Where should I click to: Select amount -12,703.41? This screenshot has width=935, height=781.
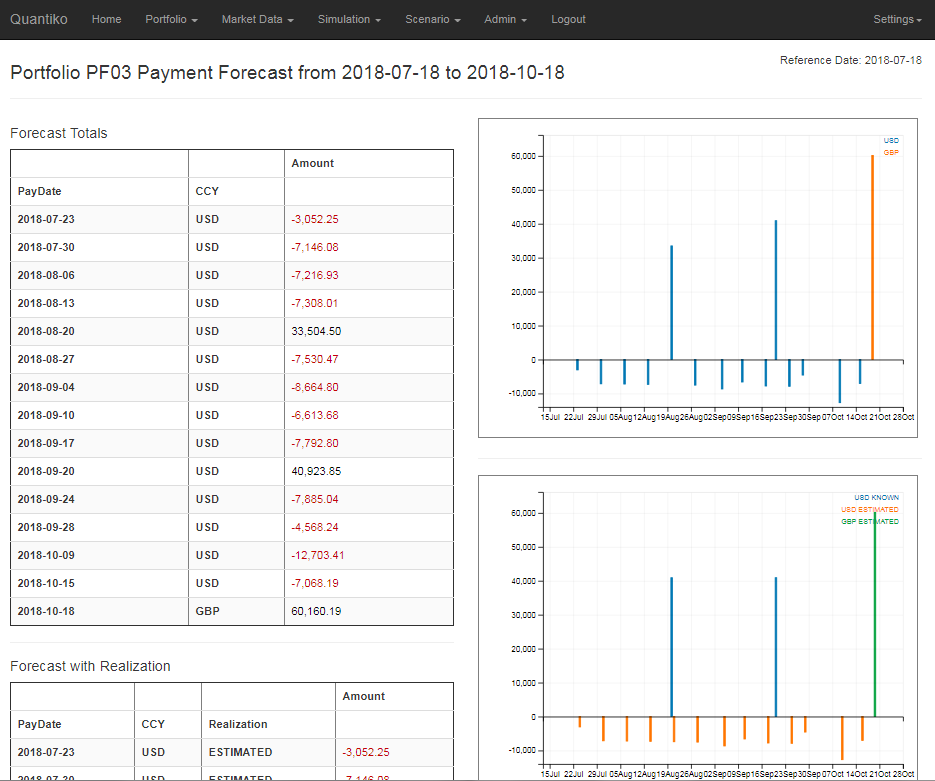(x=318, y=556)
